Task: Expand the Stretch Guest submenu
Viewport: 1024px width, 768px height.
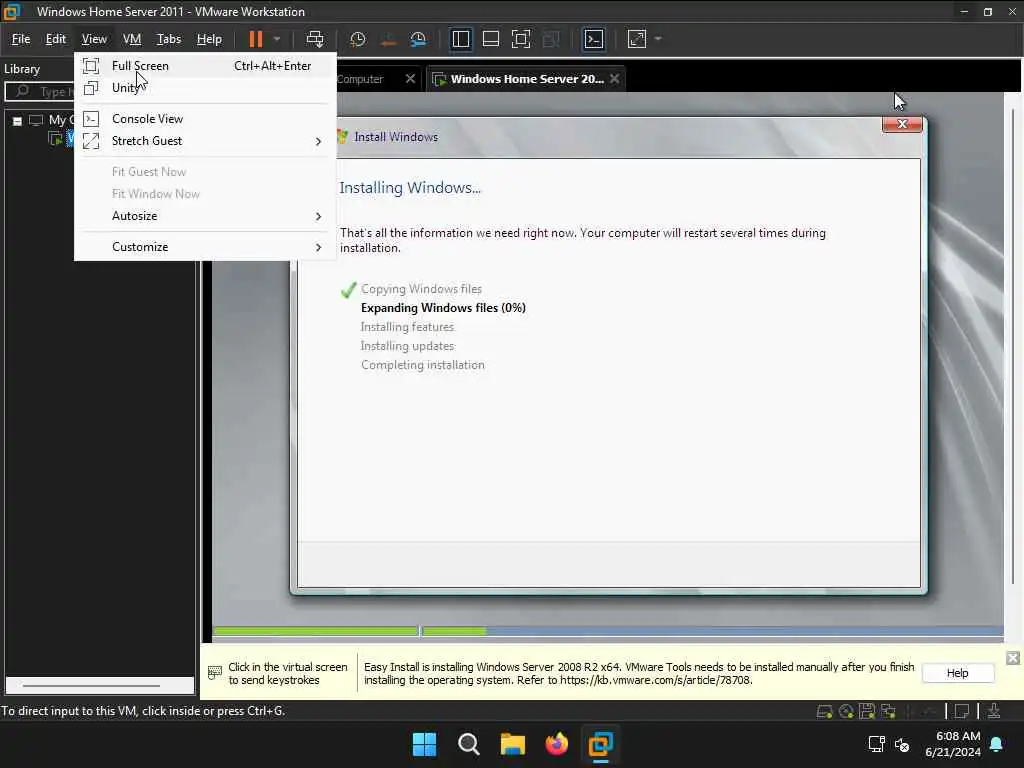Action: 205,141
